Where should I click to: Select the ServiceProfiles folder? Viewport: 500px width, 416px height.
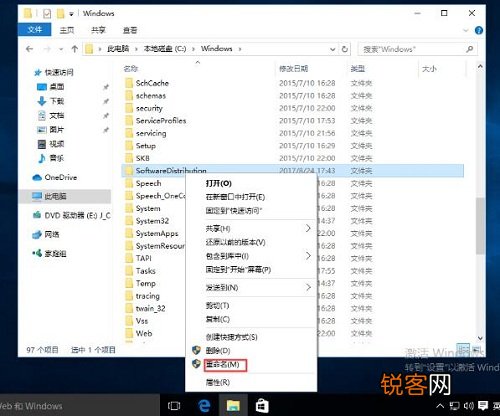point(161,121)
